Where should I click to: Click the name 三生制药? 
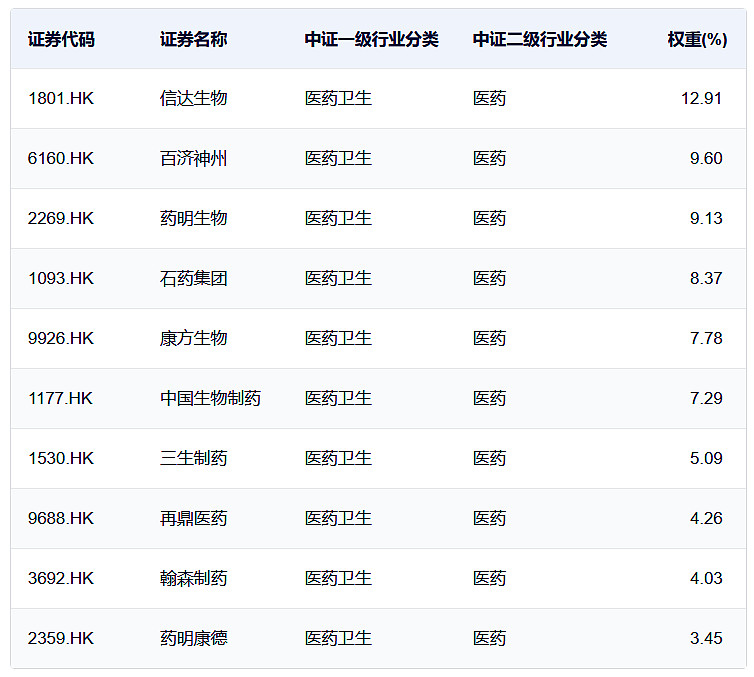click(x=193, y=459)
